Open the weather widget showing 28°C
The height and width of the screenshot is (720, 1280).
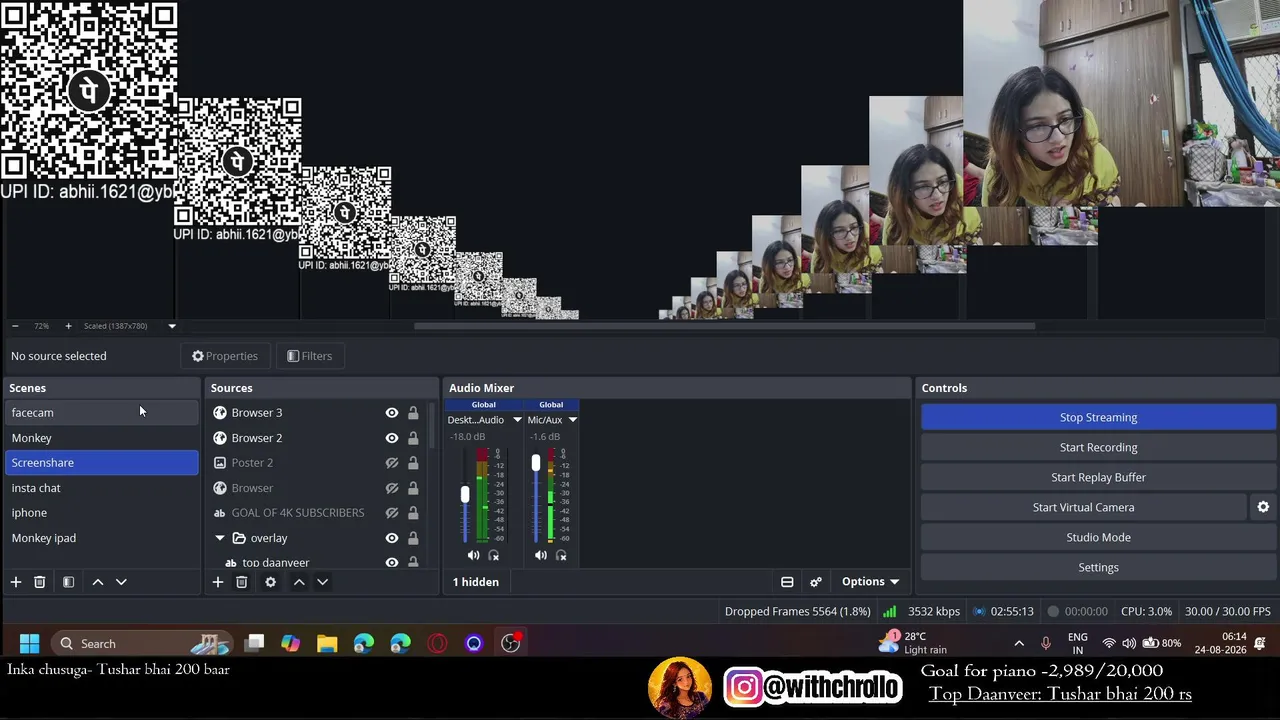pos(913,642)
